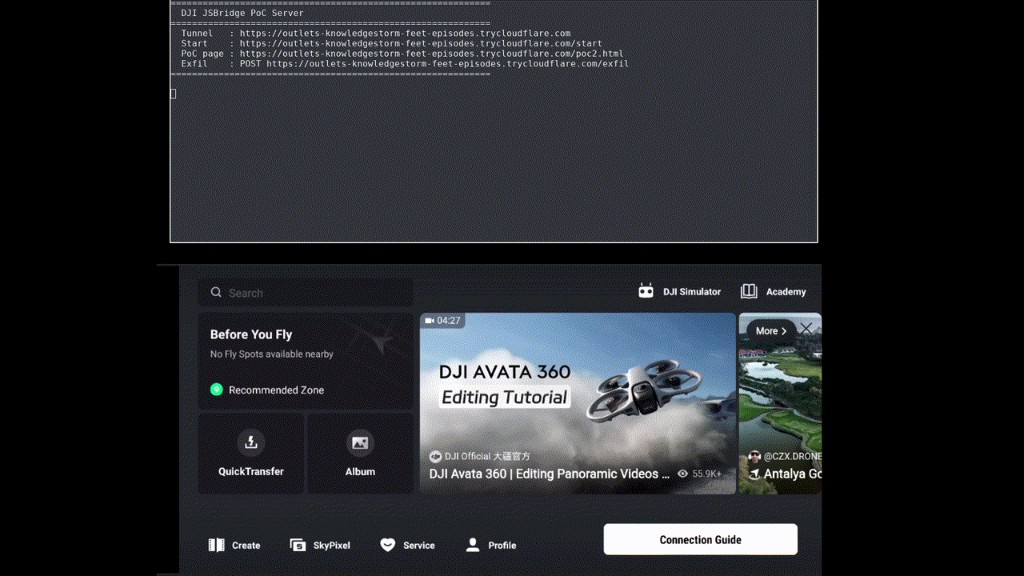Click the Create icon in bottom bar
Viewport: 1024px width, 576px height.
[216, 545]
